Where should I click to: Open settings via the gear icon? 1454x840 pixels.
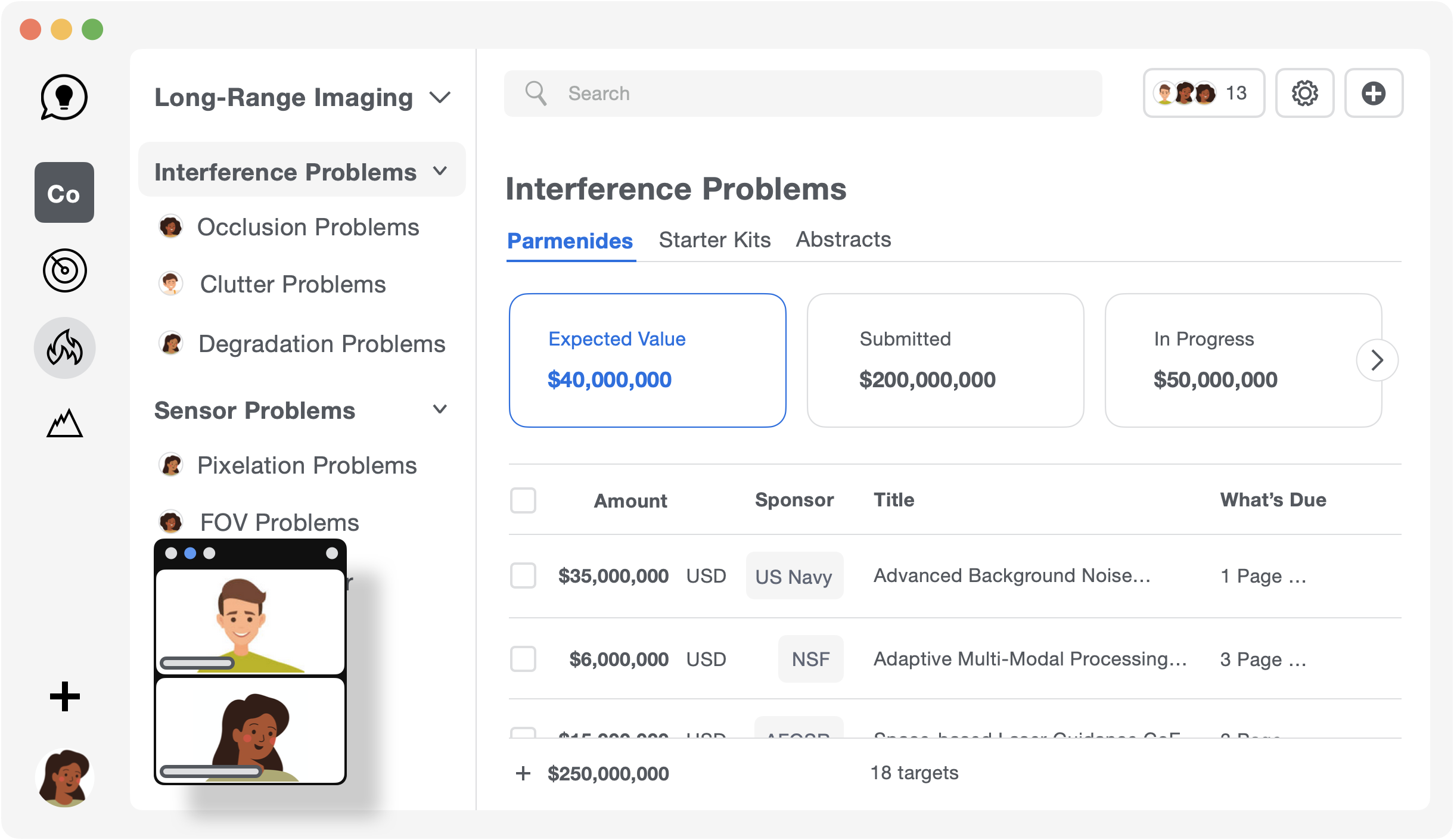tap(1304, 94)
